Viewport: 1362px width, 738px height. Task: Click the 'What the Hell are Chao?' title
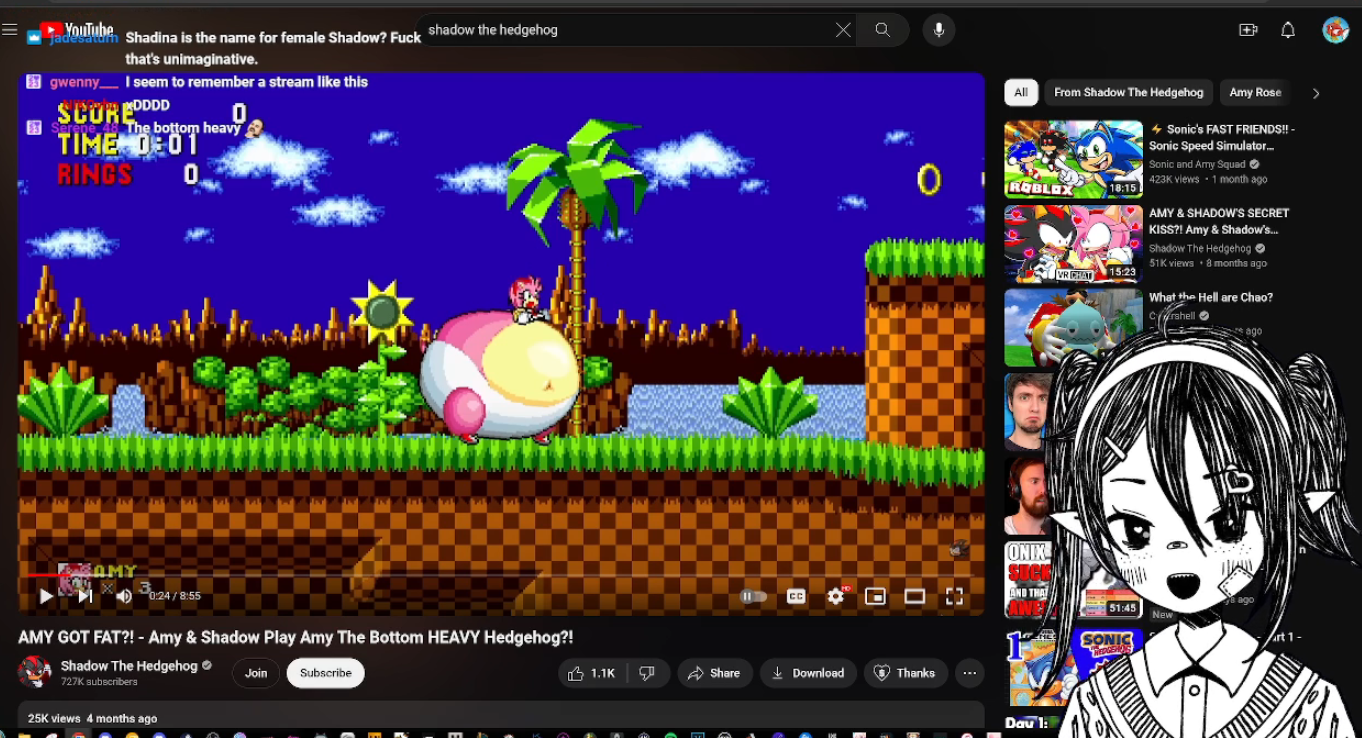pos(1211,298)
